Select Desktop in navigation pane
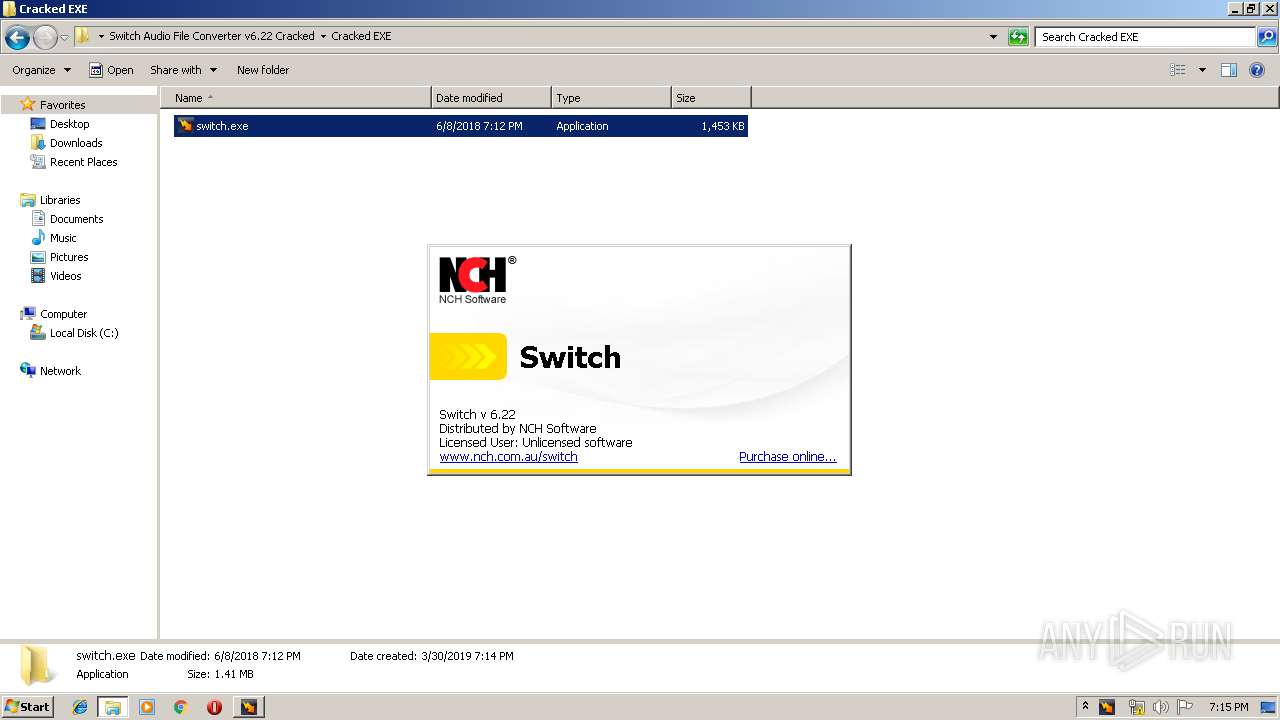Screen dimensions: 1280x720 (69, 124)
